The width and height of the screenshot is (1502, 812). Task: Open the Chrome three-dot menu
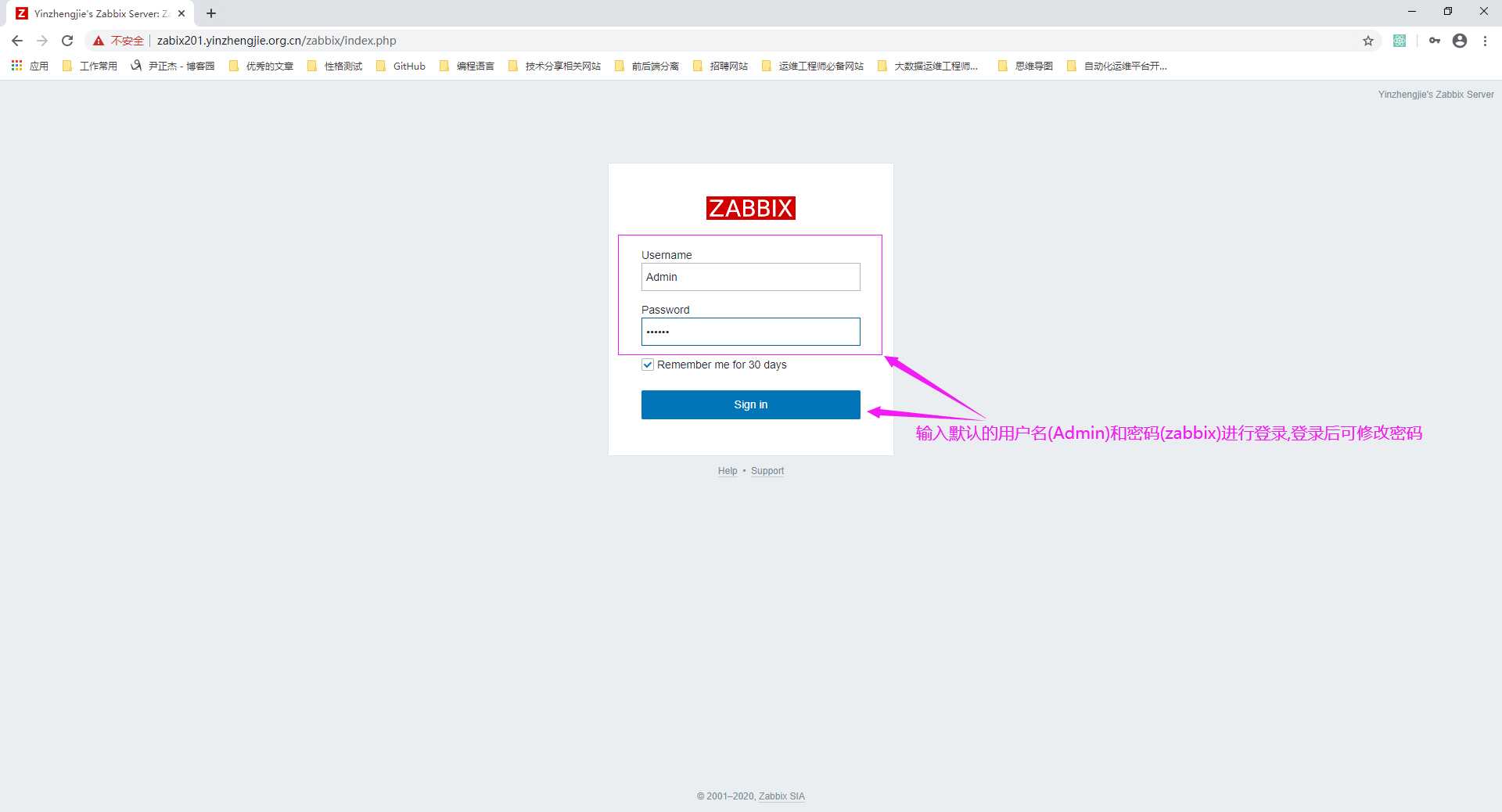coord(1485,41)
